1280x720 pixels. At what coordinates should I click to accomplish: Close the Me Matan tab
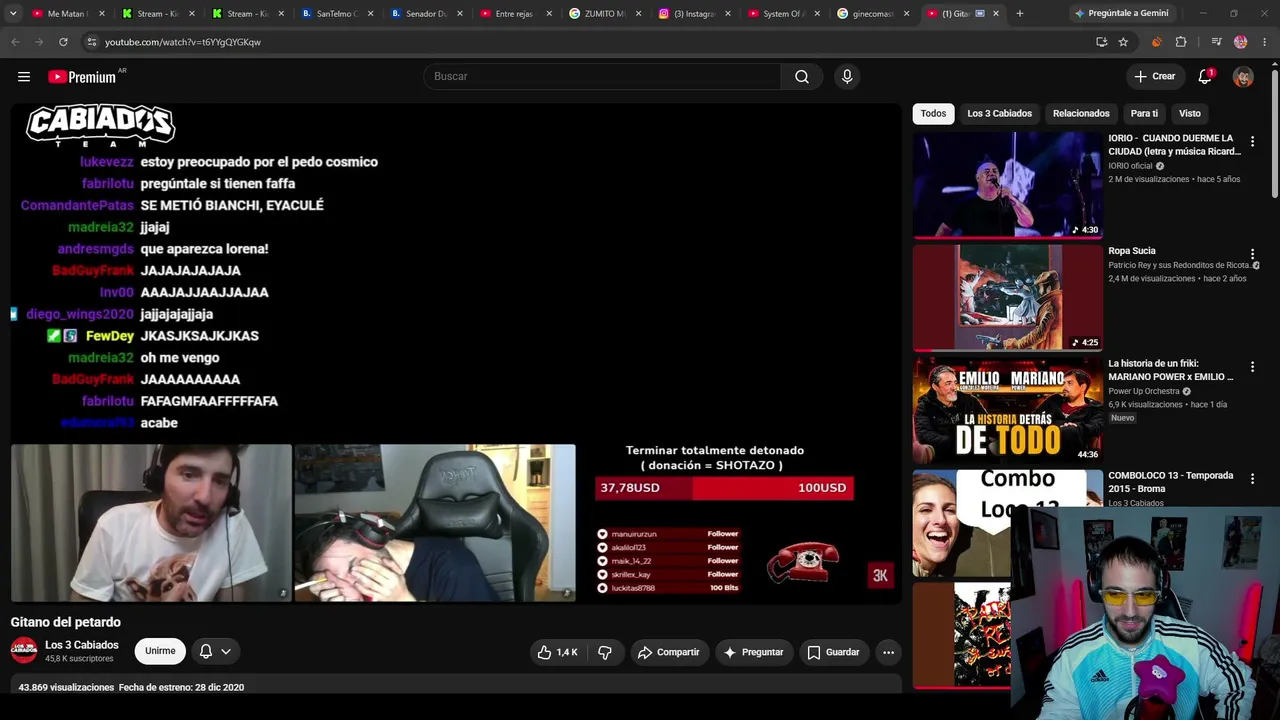point(101,14)
